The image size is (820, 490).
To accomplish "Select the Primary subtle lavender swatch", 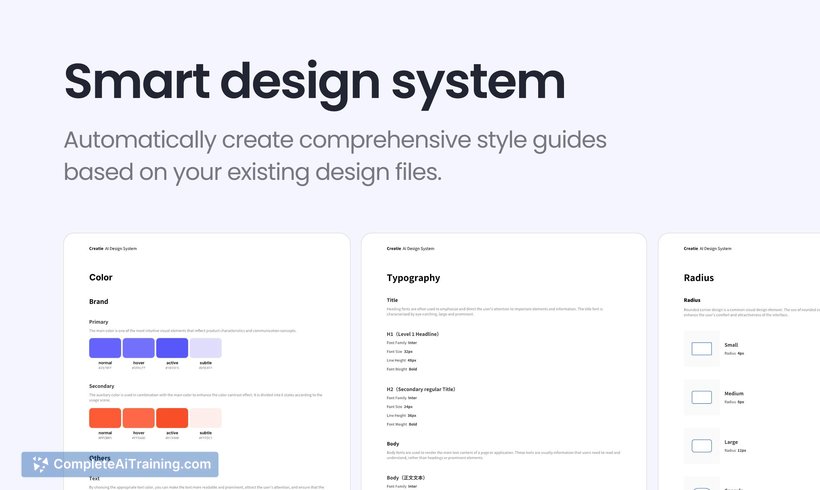I will [x=206, y=348].
